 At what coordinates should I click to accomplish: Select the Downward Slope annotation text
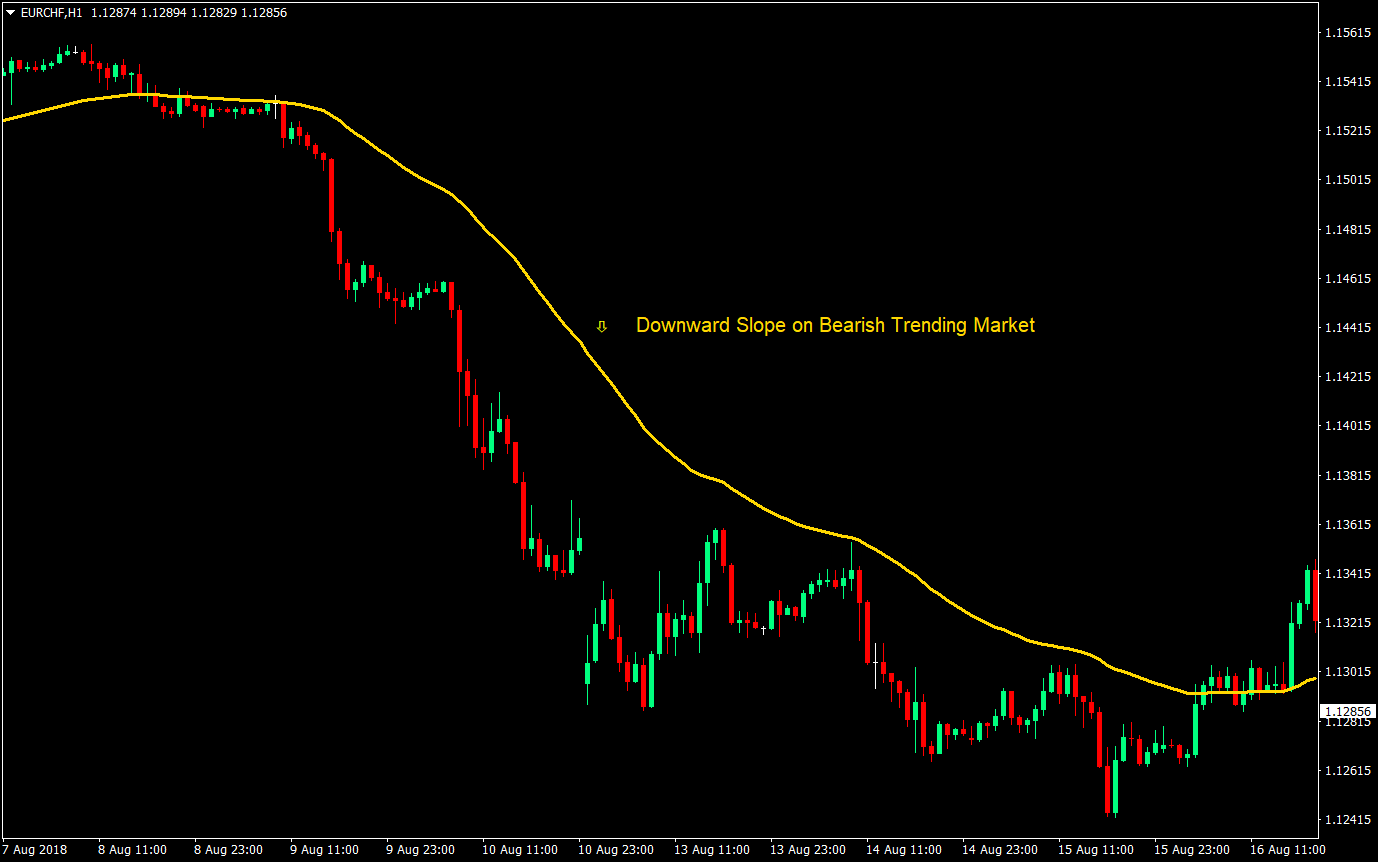[x=836, y=325]
